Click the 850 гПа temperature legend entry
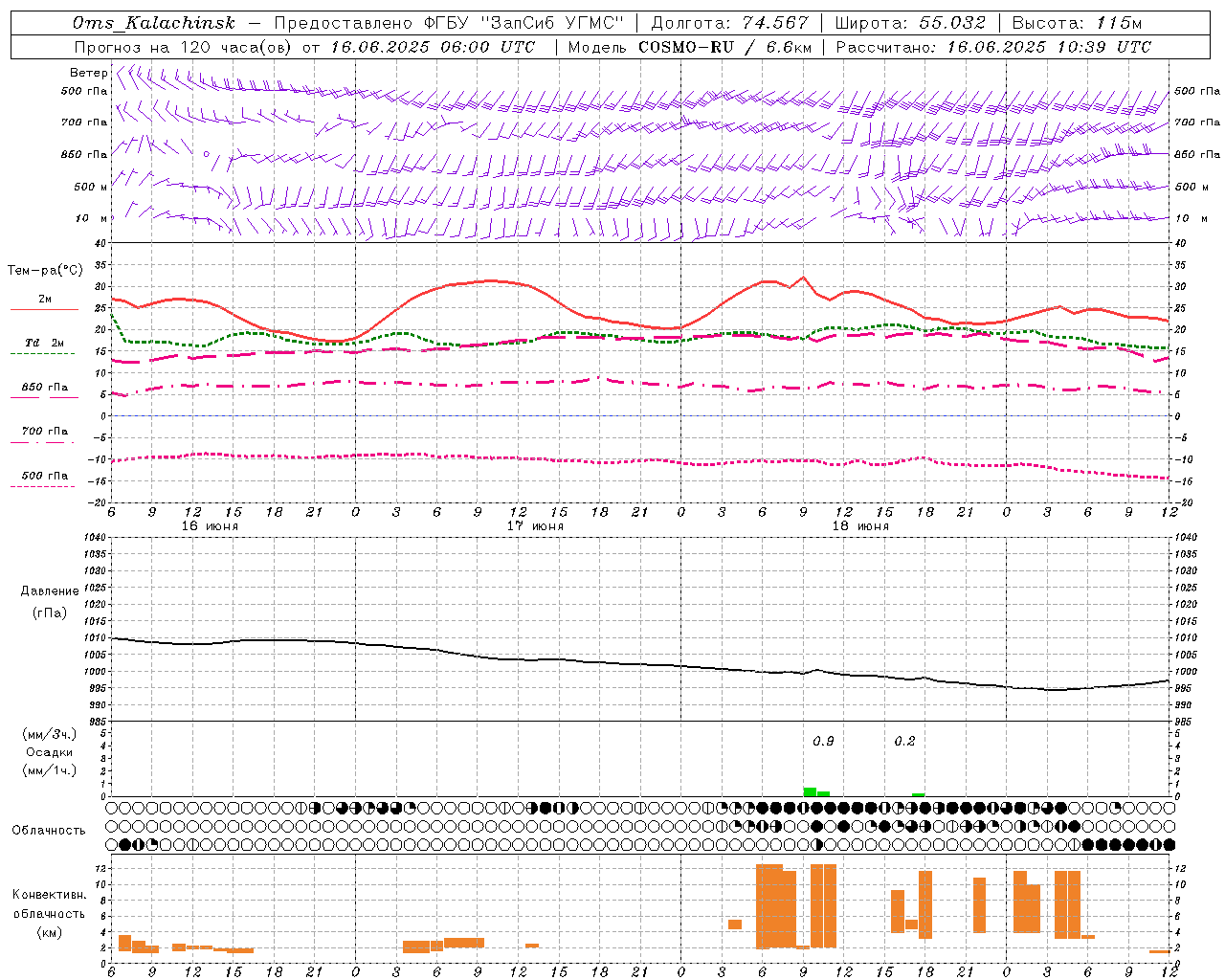 45,388
